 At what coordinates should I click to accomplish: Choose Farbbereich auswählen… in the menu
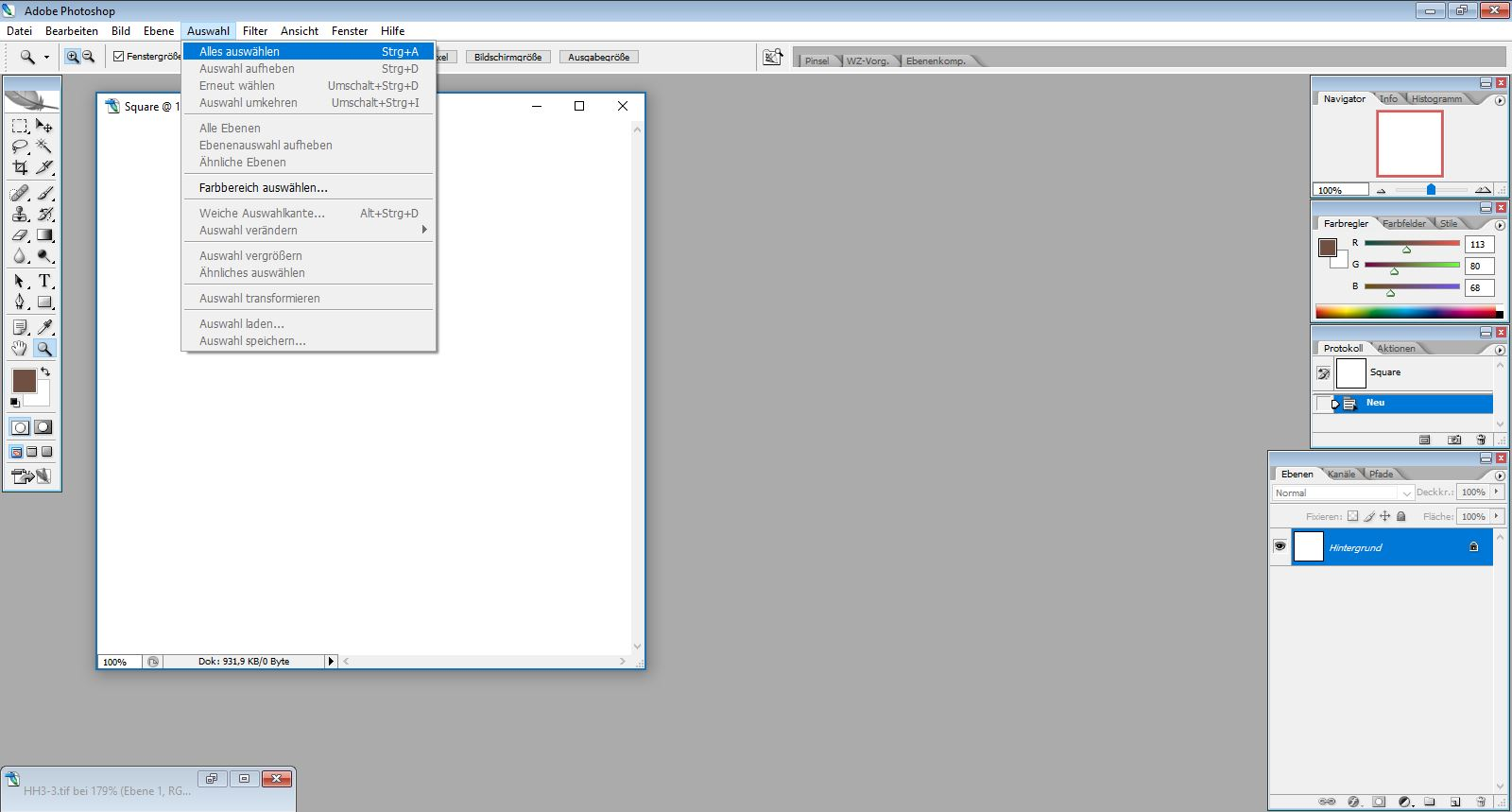click(309, 187)
